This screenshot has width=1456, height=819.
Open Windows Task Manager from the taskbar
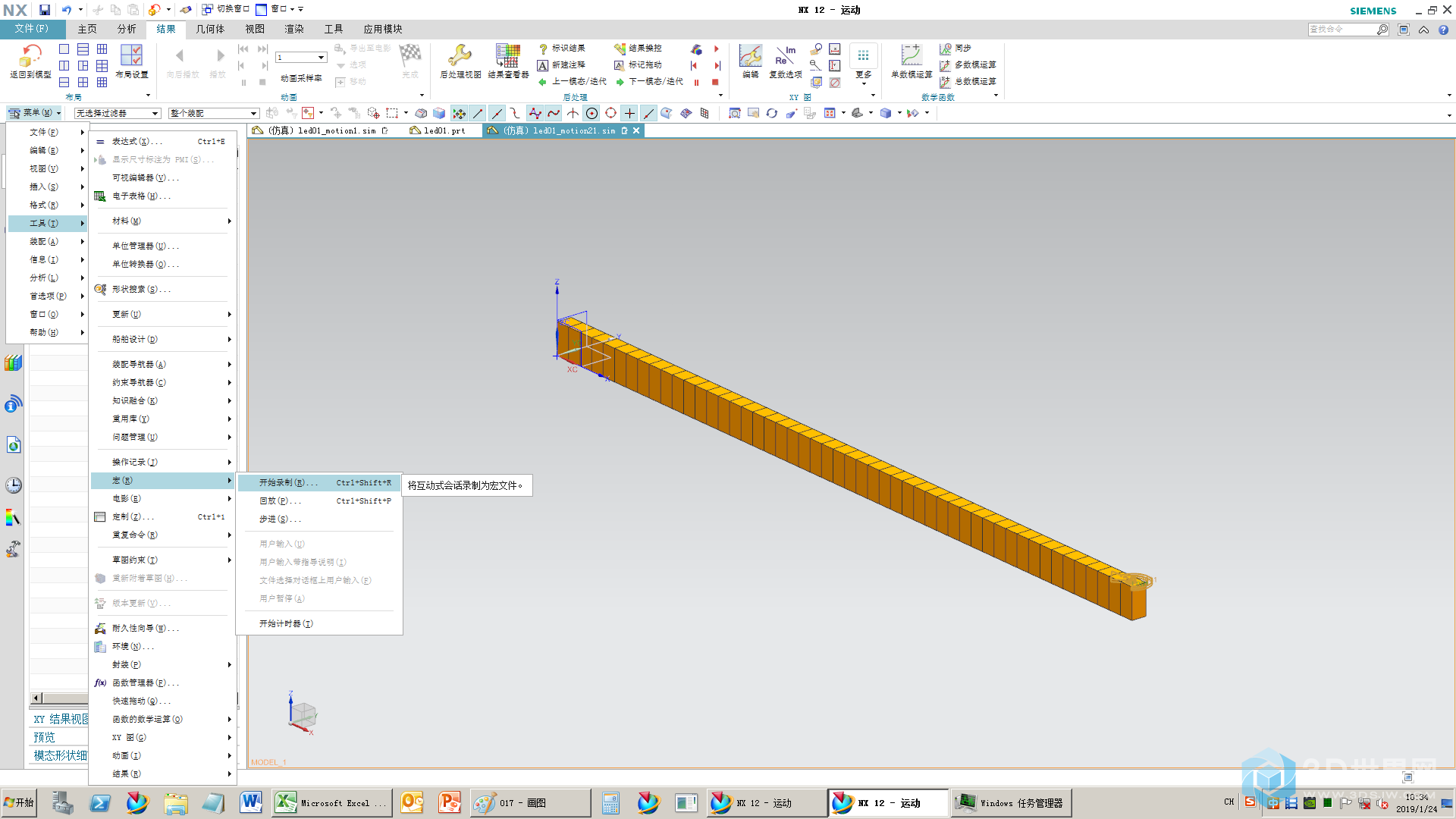coord(1011,803)
